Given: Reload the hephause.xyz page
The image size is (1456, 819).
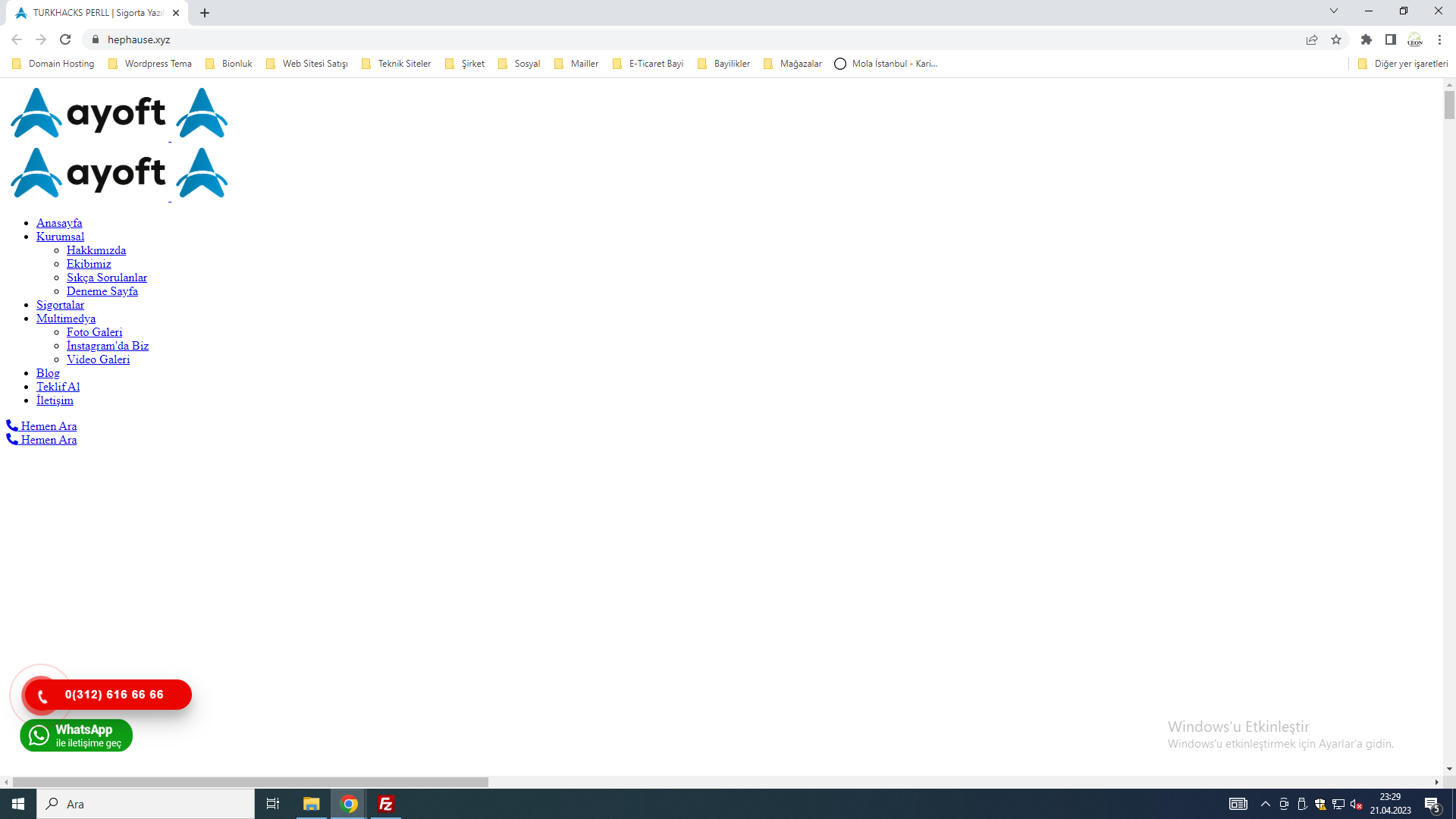Looking at the screenshot, I should [65, 39].
